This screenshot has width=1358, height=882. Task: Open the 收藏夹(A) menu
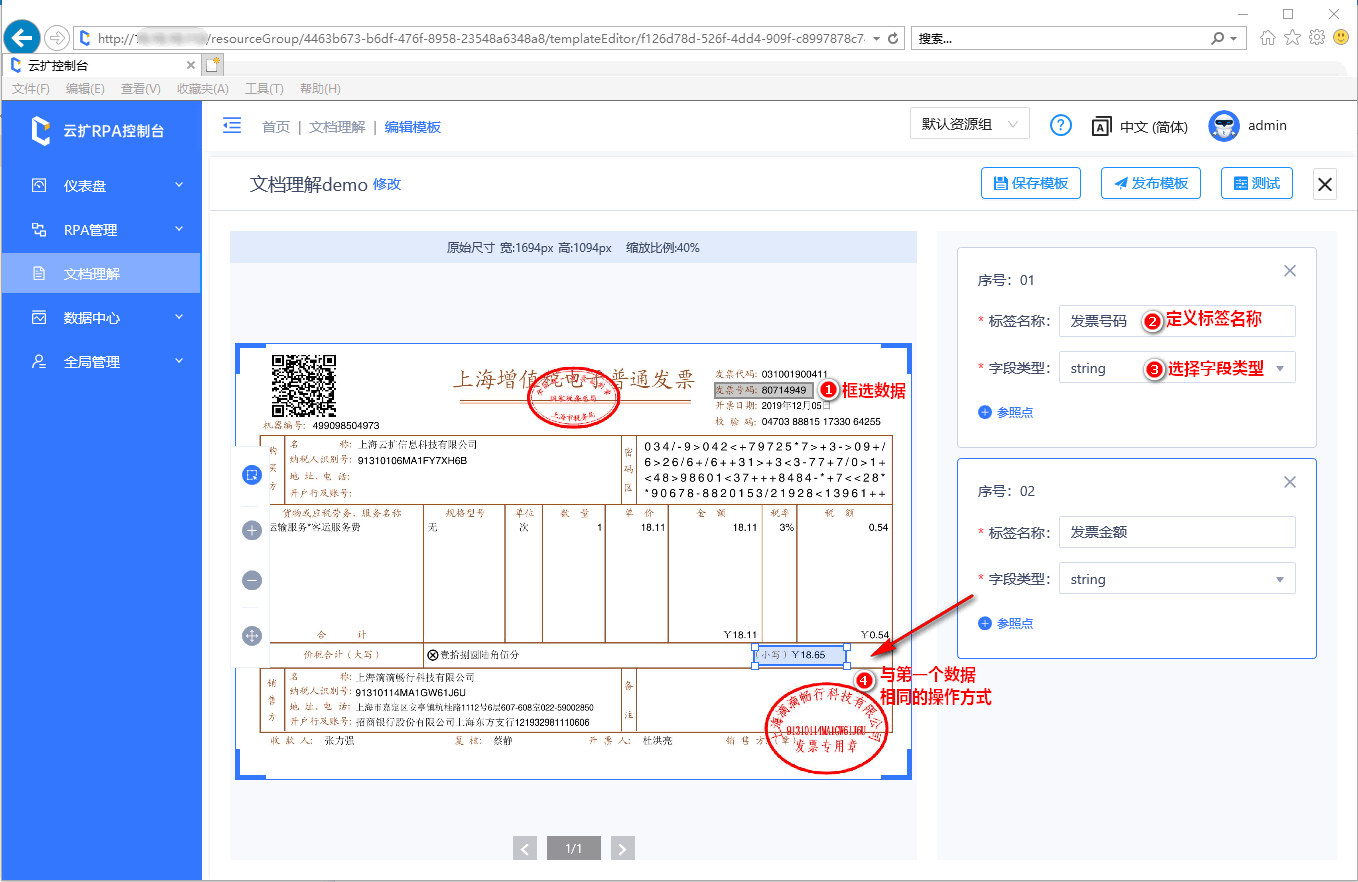point(203,89)
